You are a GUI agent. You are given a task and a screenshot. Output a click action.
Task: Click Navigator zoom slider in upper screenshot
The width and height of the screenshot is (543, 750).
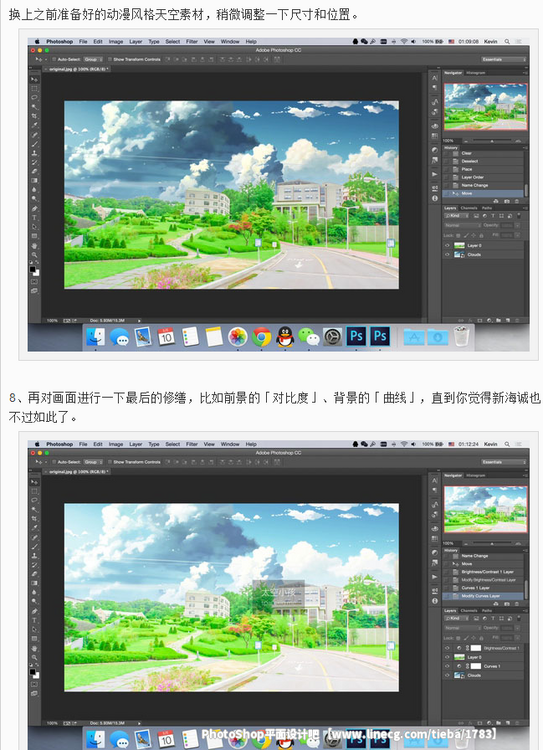pyautogui.click(x=492, y=141)
